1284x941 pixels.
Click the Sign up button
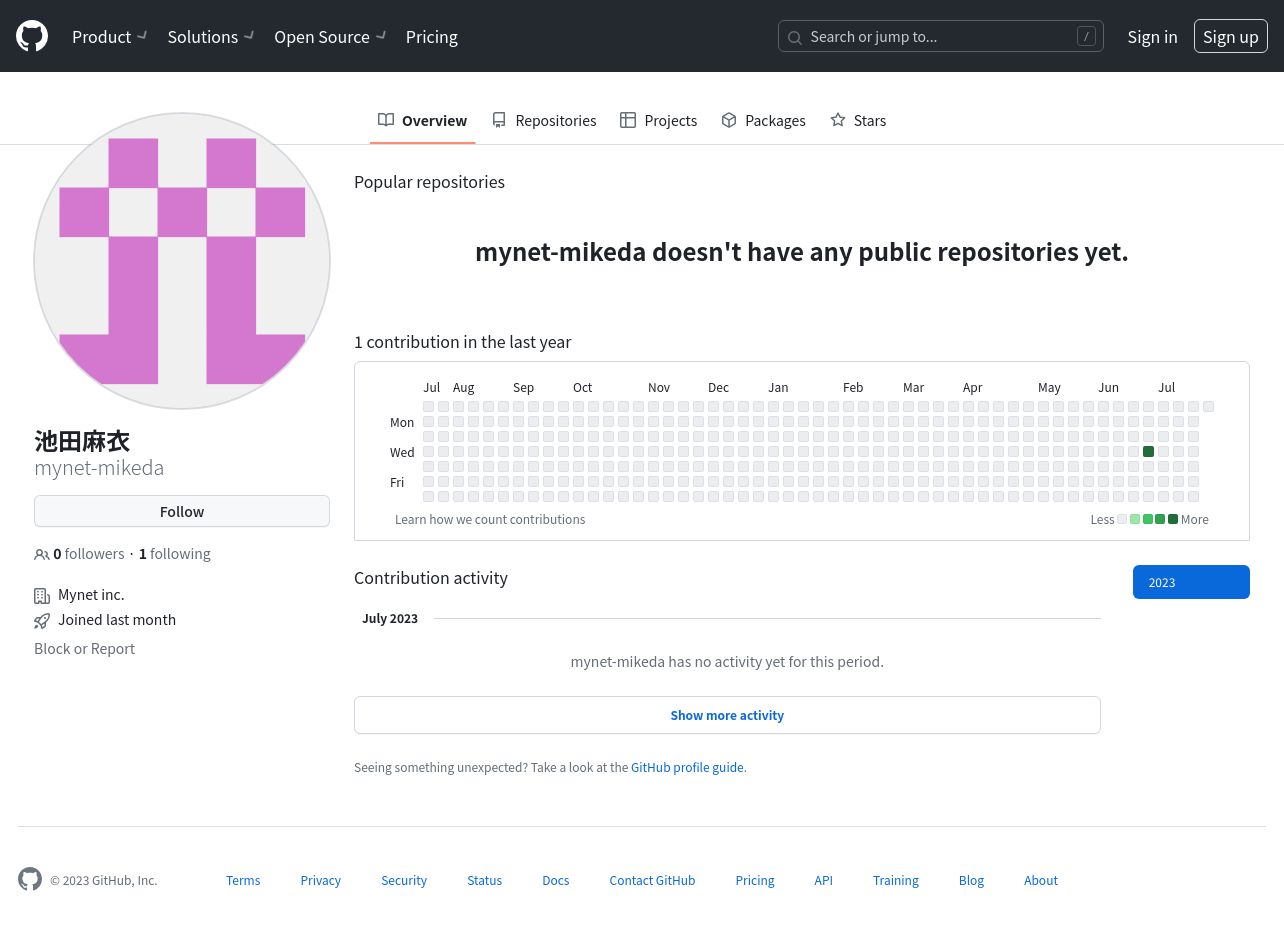(x=1231, y=36)
